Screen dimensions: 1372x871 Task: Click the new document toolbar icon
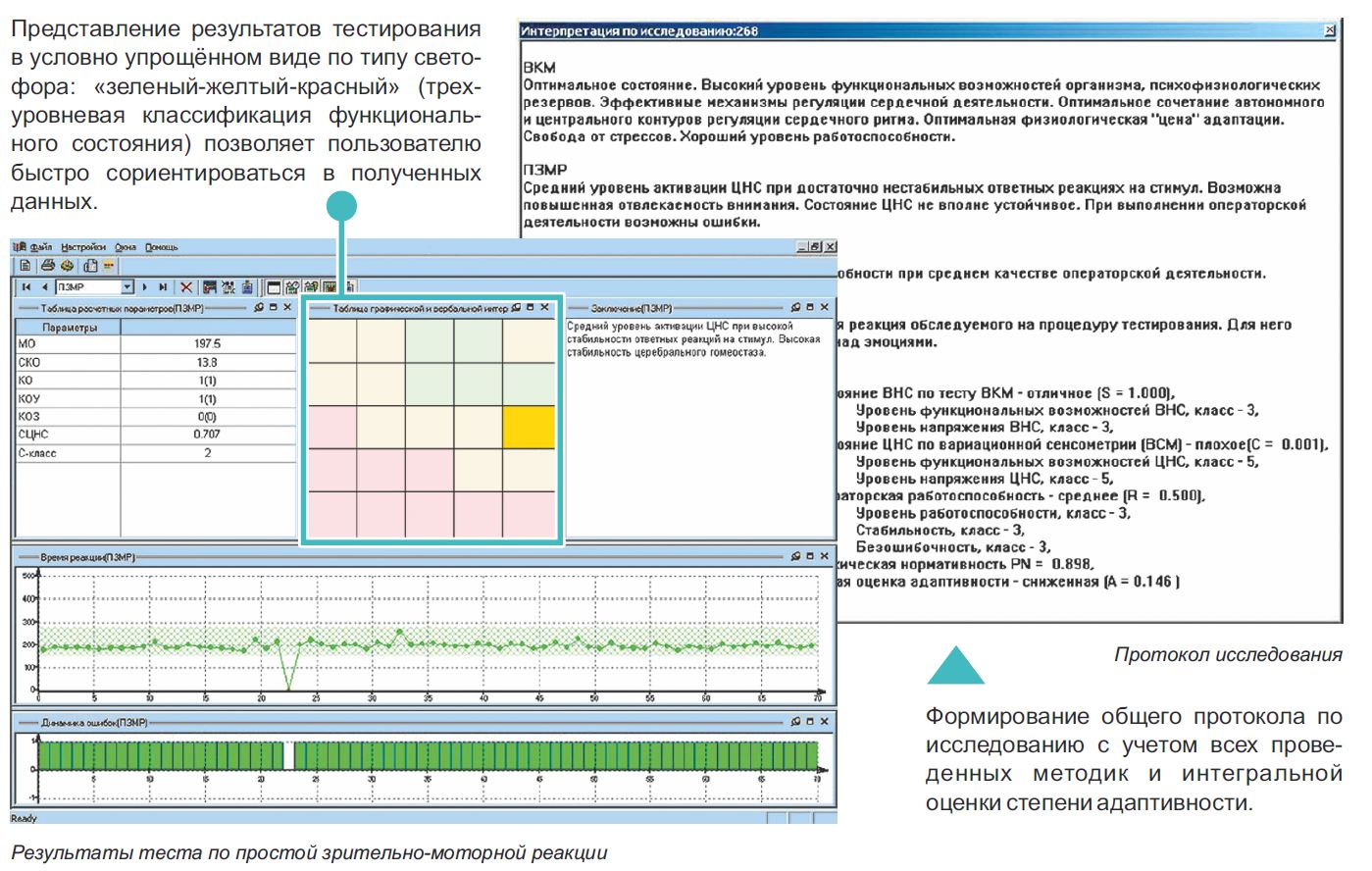[x=25, y=266]
